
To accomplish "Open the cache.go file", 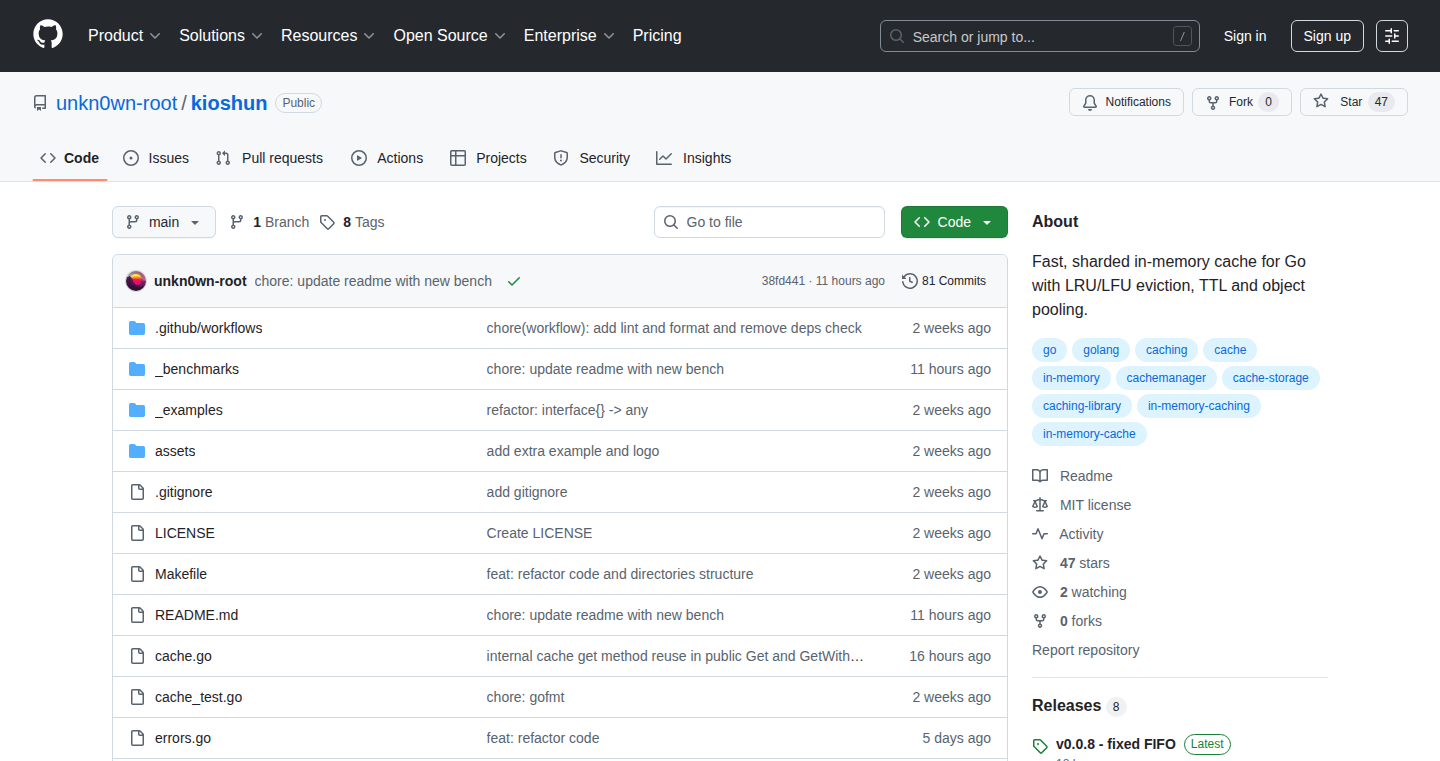I will click(183, 656).
